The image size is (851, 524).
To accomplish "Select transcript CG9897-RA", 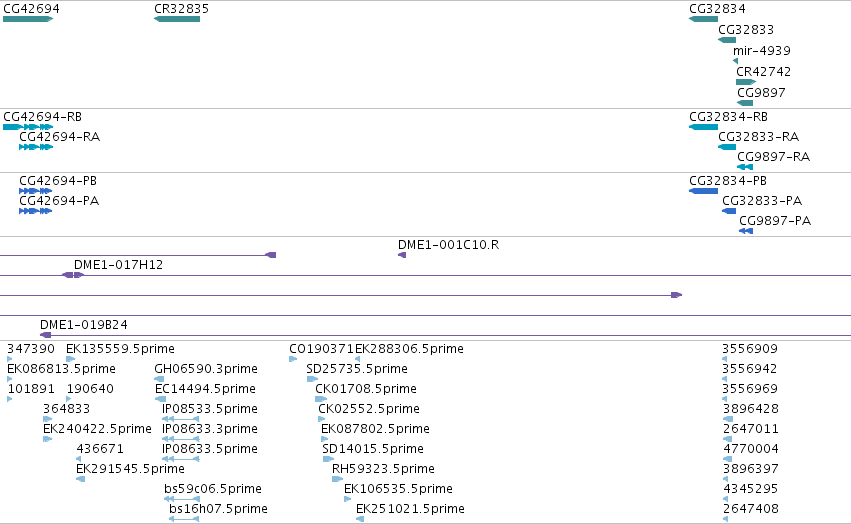I will coord(745,167).
